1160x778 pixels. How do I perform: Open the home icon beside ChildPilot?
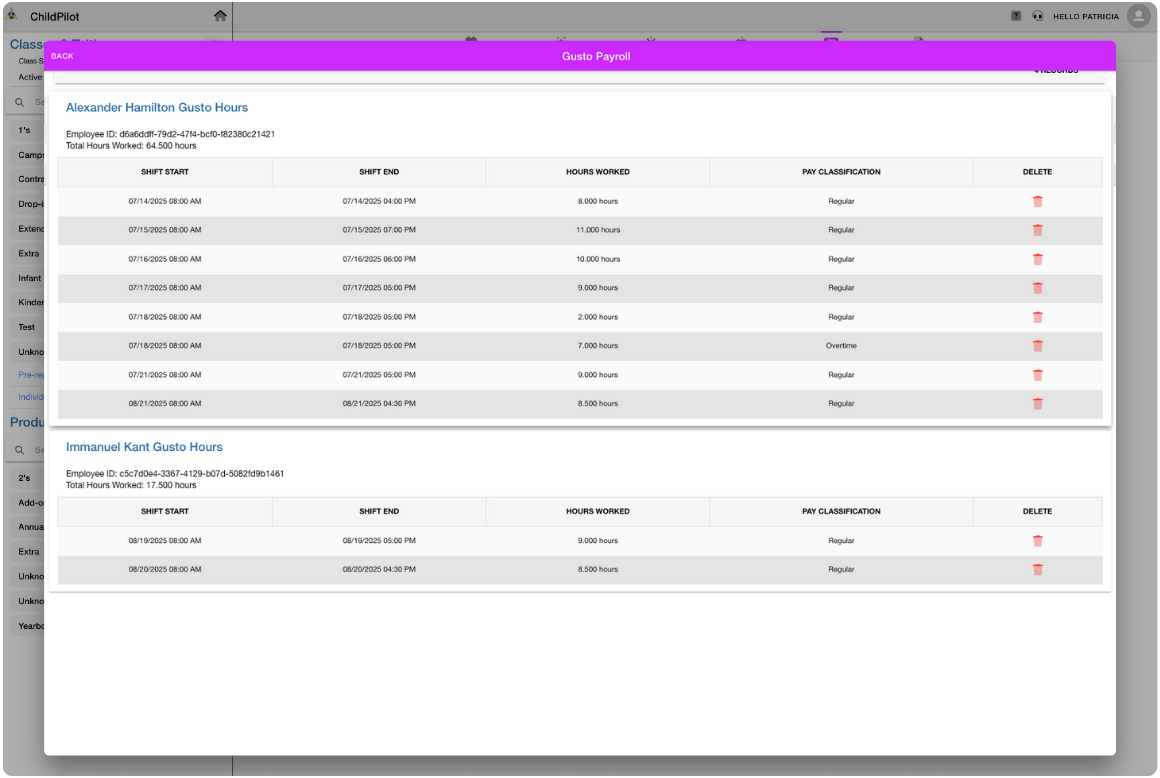(220, 16)
